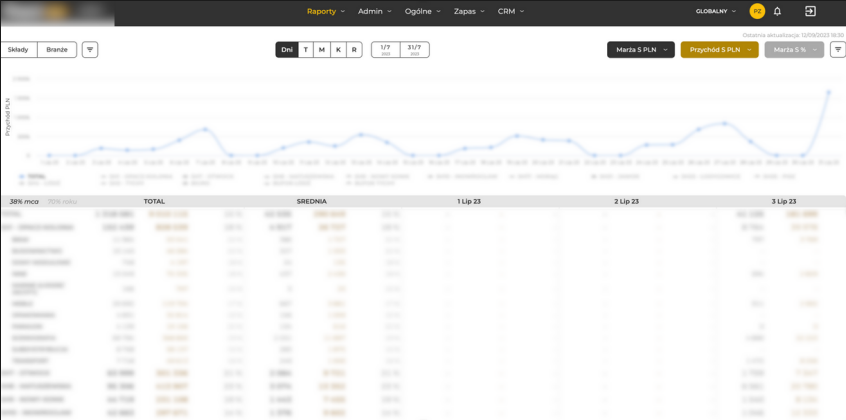The height and width of the screenshot is (420, 846).
Task: Switch granularity to T (weekly)
Action: coord(306,49)
